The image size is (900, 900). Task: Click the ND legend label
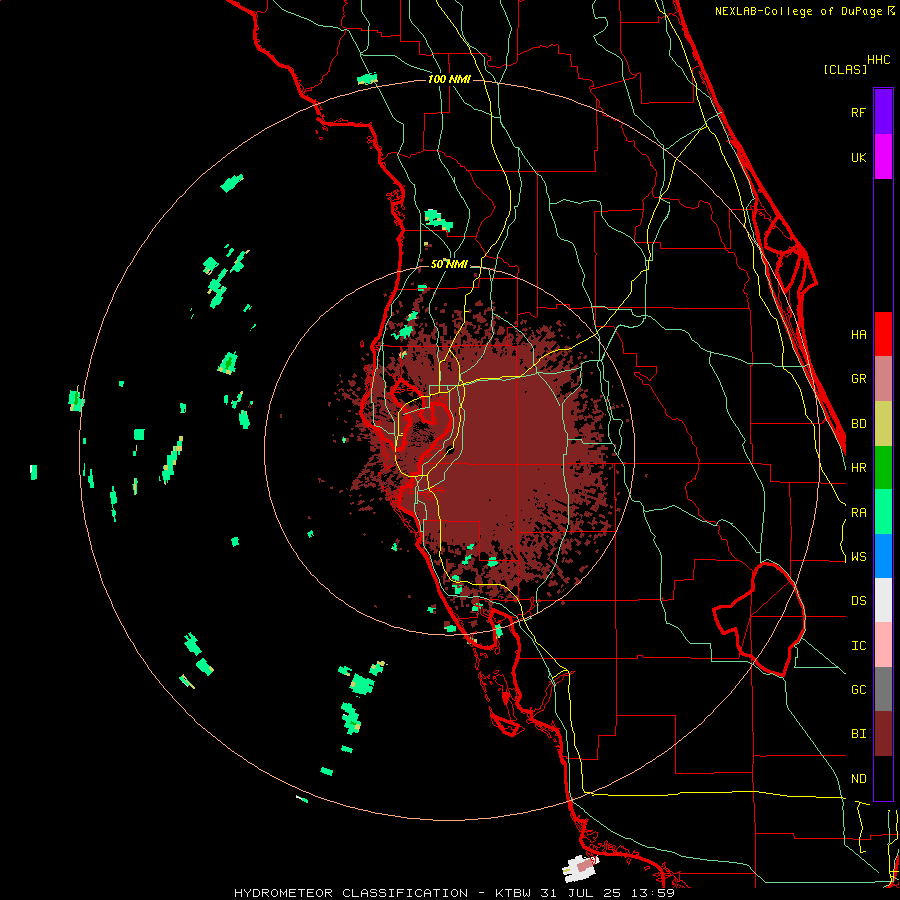(858, 779)
